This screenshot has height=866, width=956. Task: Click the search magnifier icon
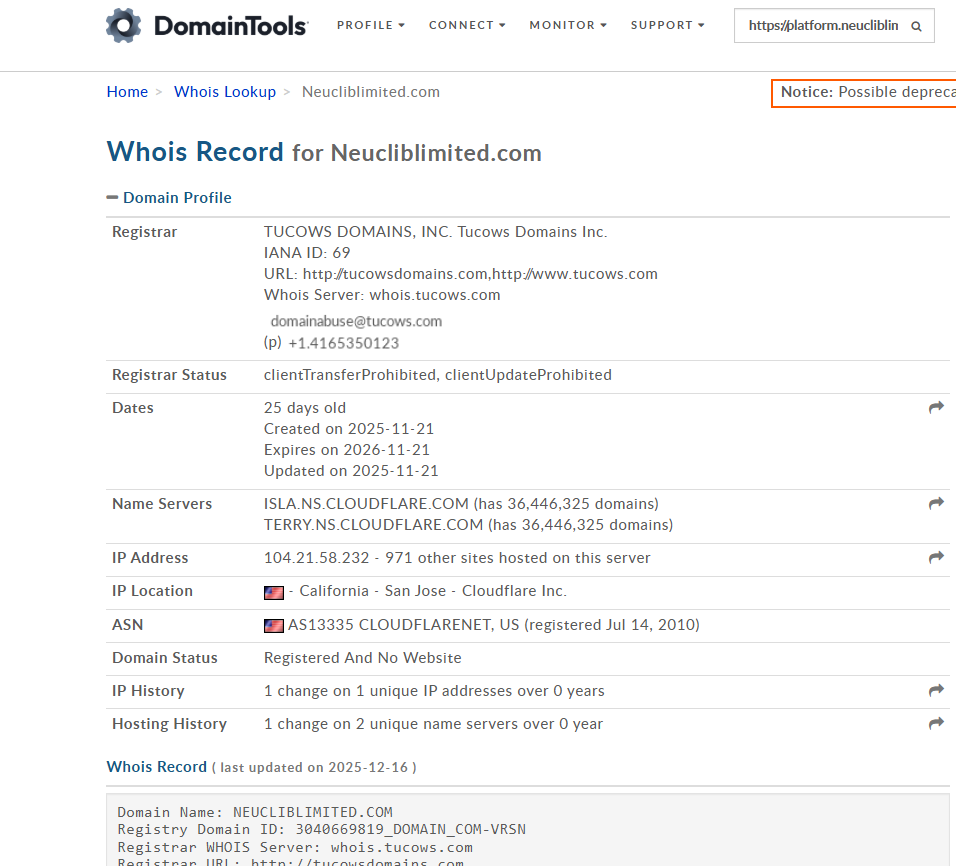pos(916,27)
